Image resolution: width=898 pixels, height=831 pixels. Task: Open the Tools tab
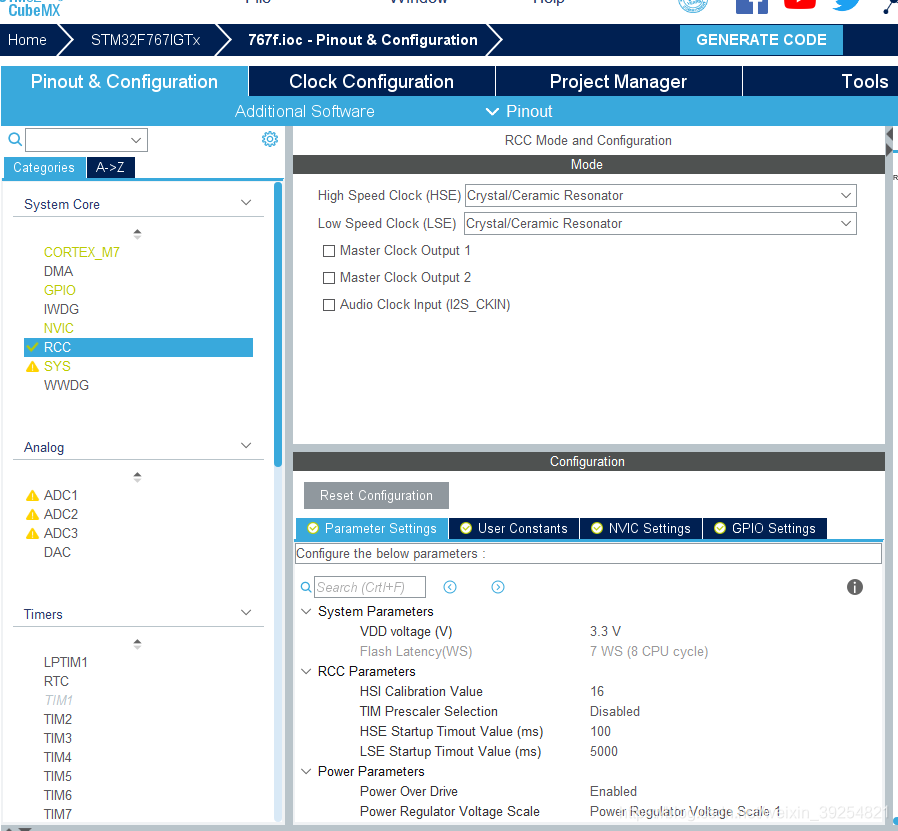tap(821, 81)
